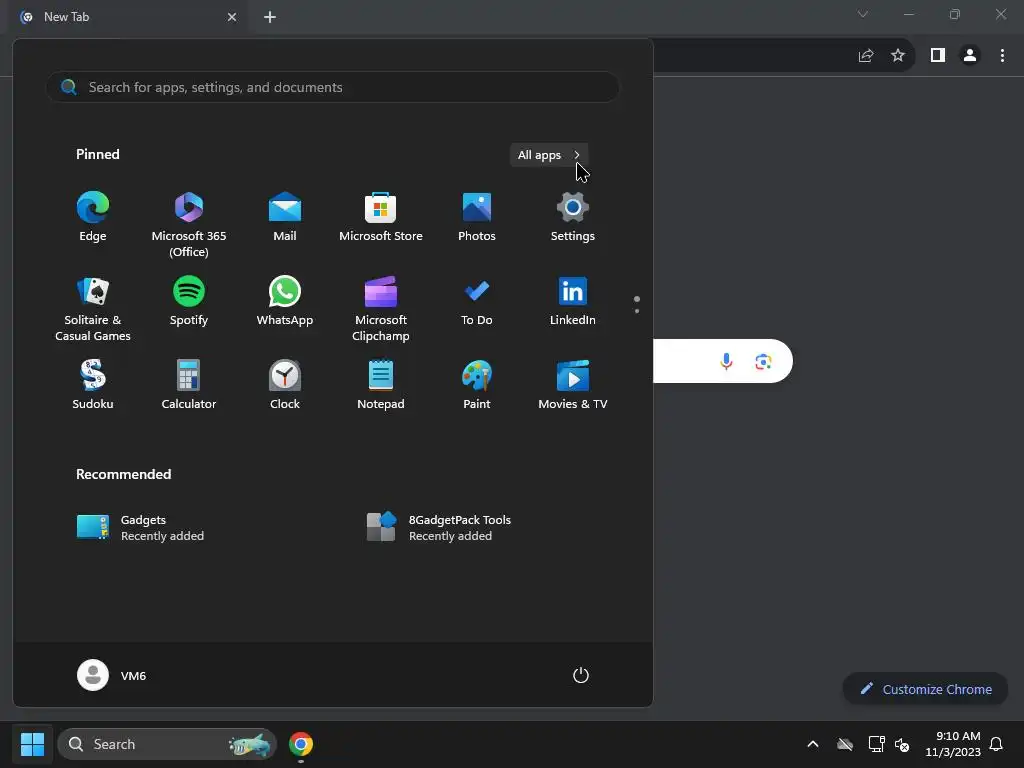Show the All apps list
1024x768 pixels.
[549, 155]
